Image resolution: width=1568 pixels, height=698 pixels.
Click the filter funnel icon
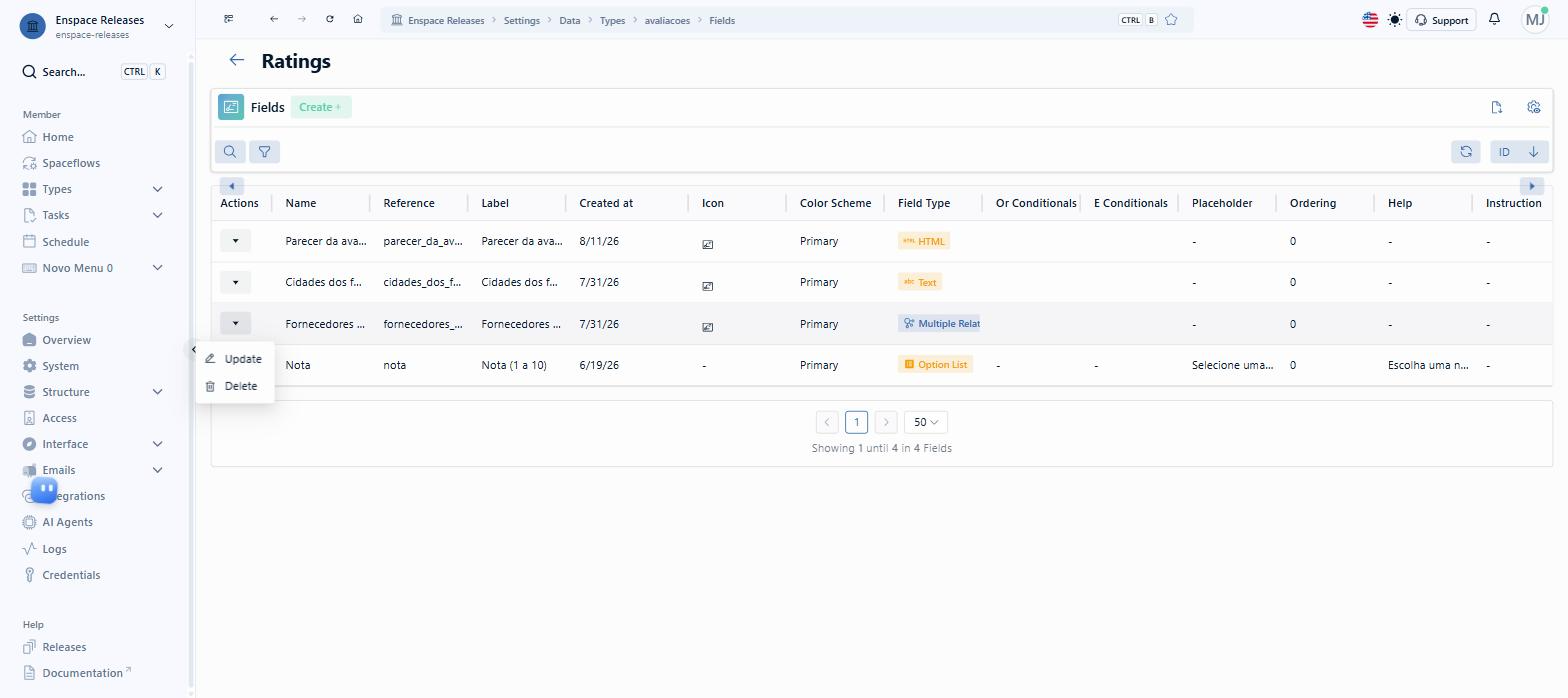point(265,152)
